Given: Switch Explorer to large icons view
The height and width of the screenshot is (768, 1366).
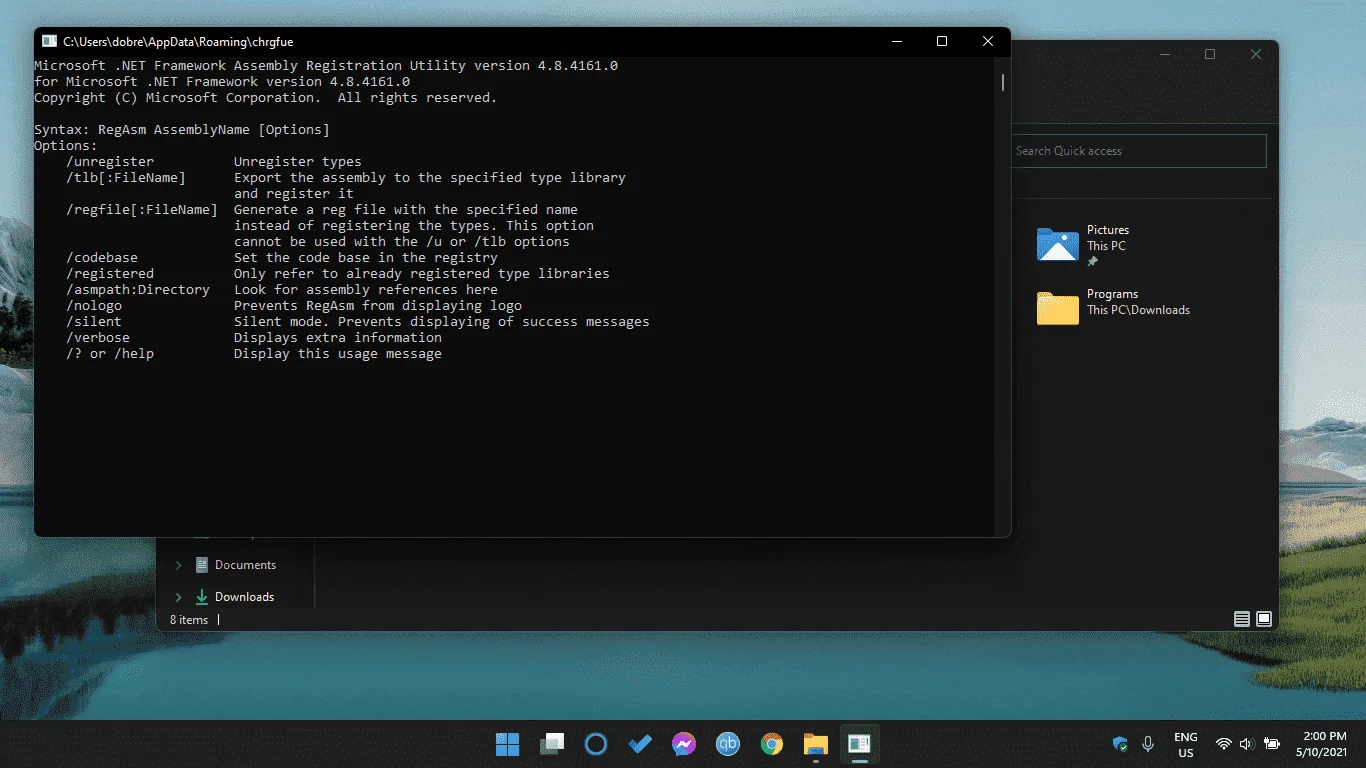Looking at the screenshot, I should (x=1264, y=619).
